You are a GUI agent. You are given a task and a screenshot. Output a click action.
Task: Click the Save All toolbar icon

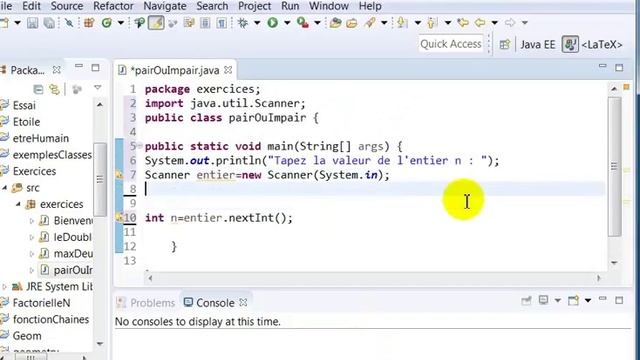point(49,23)
